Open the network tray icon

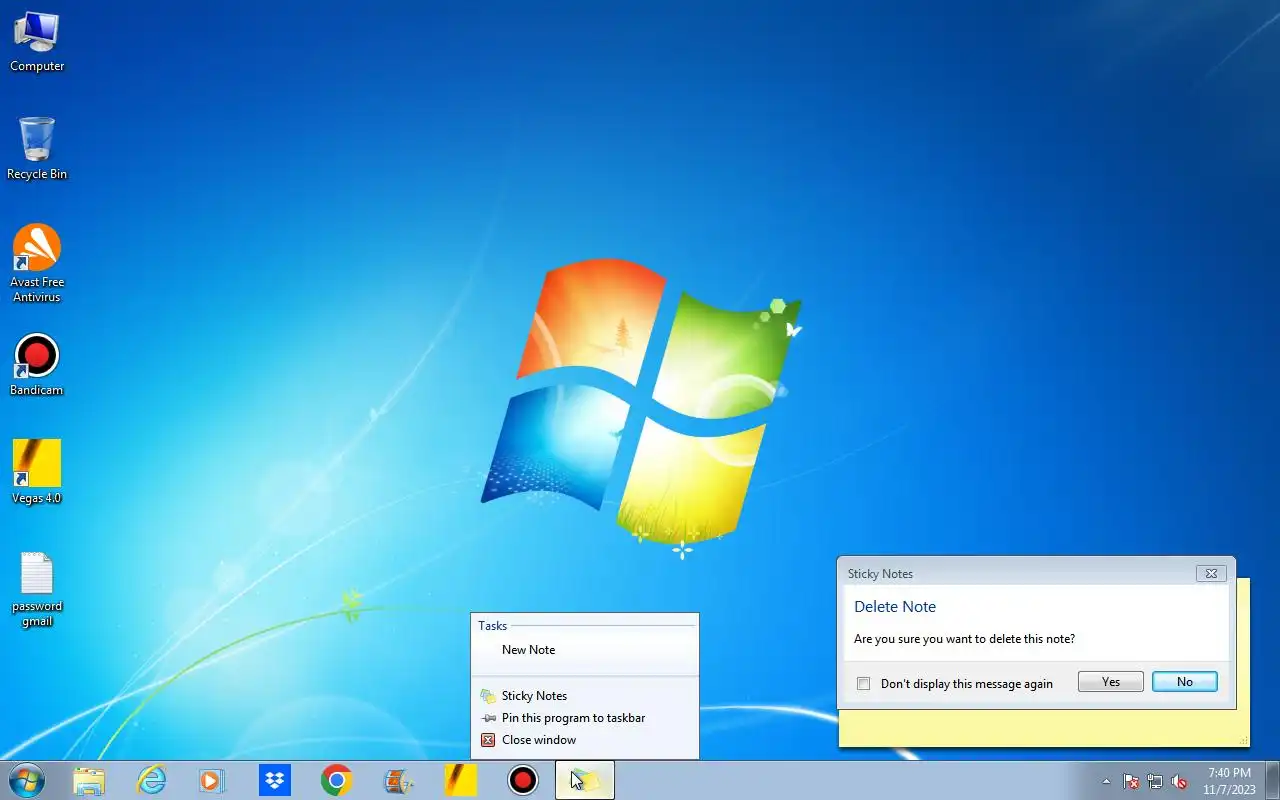[1155, 781]
